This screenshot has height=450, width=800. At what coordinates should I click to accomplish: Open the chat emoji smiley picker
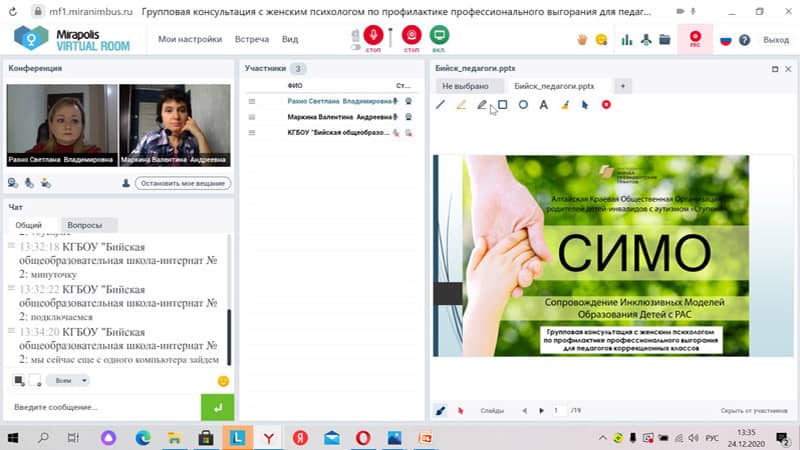click(x=223, y=381)
